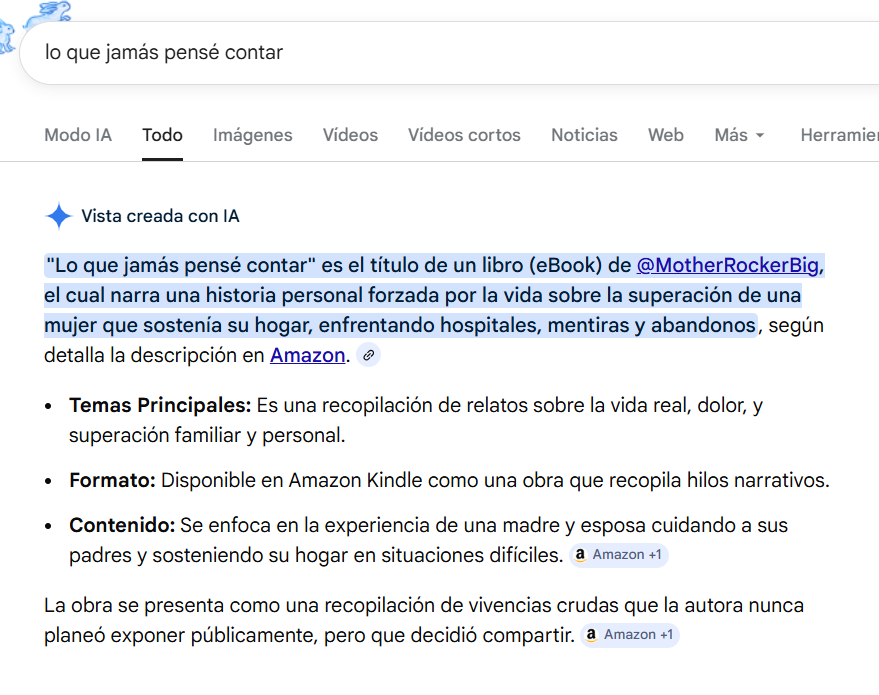
Task: Follow the @MotherRockerBig link
Action: [728, 265]
